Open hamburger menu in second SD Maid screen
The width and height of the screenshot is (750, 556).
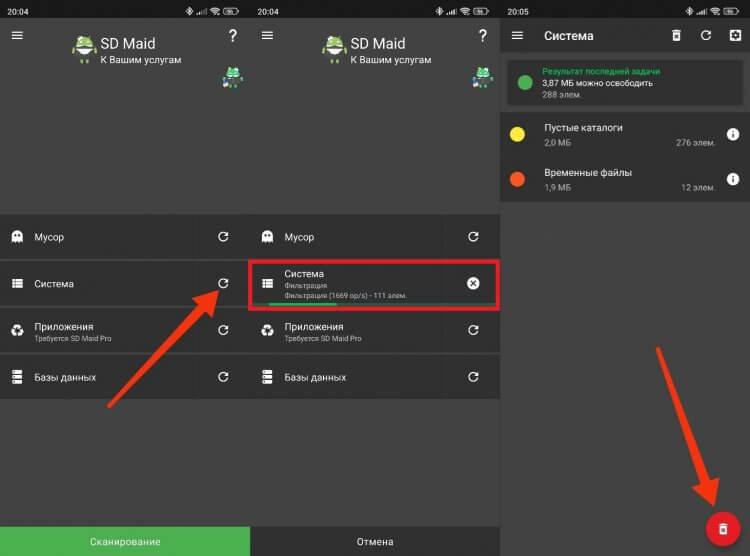click(267, 35)
